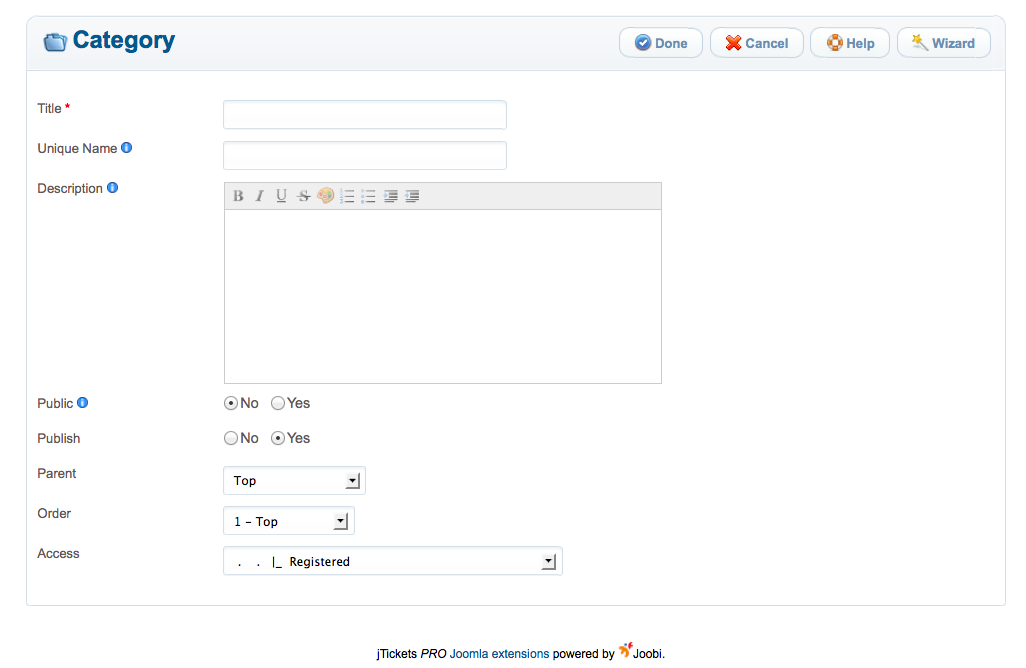1026x668 pixels.
Task: Click the Order label
Action: point(54,514)
